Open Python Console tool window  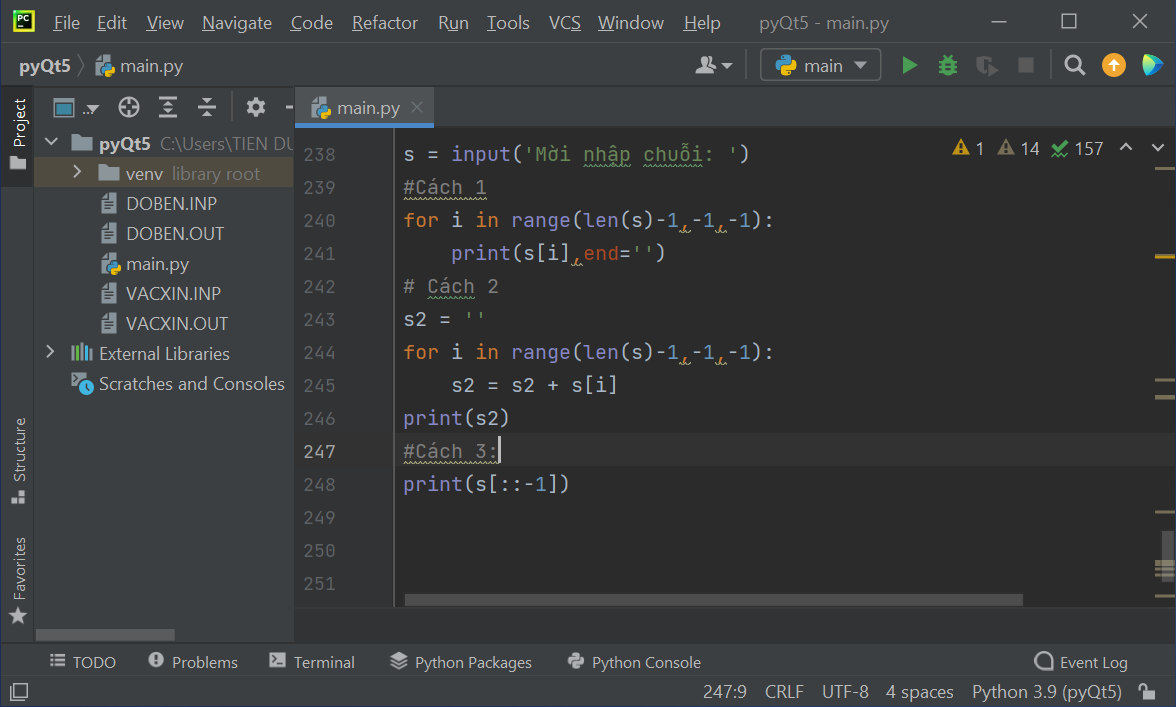(x=634, y=662)
